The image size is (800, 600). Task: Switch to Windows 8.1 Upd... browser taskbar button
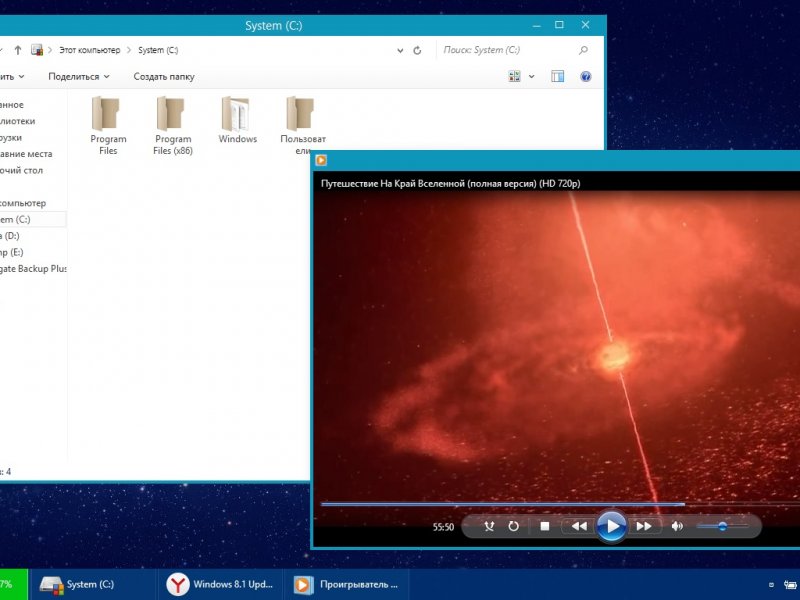tap(219, 585)
